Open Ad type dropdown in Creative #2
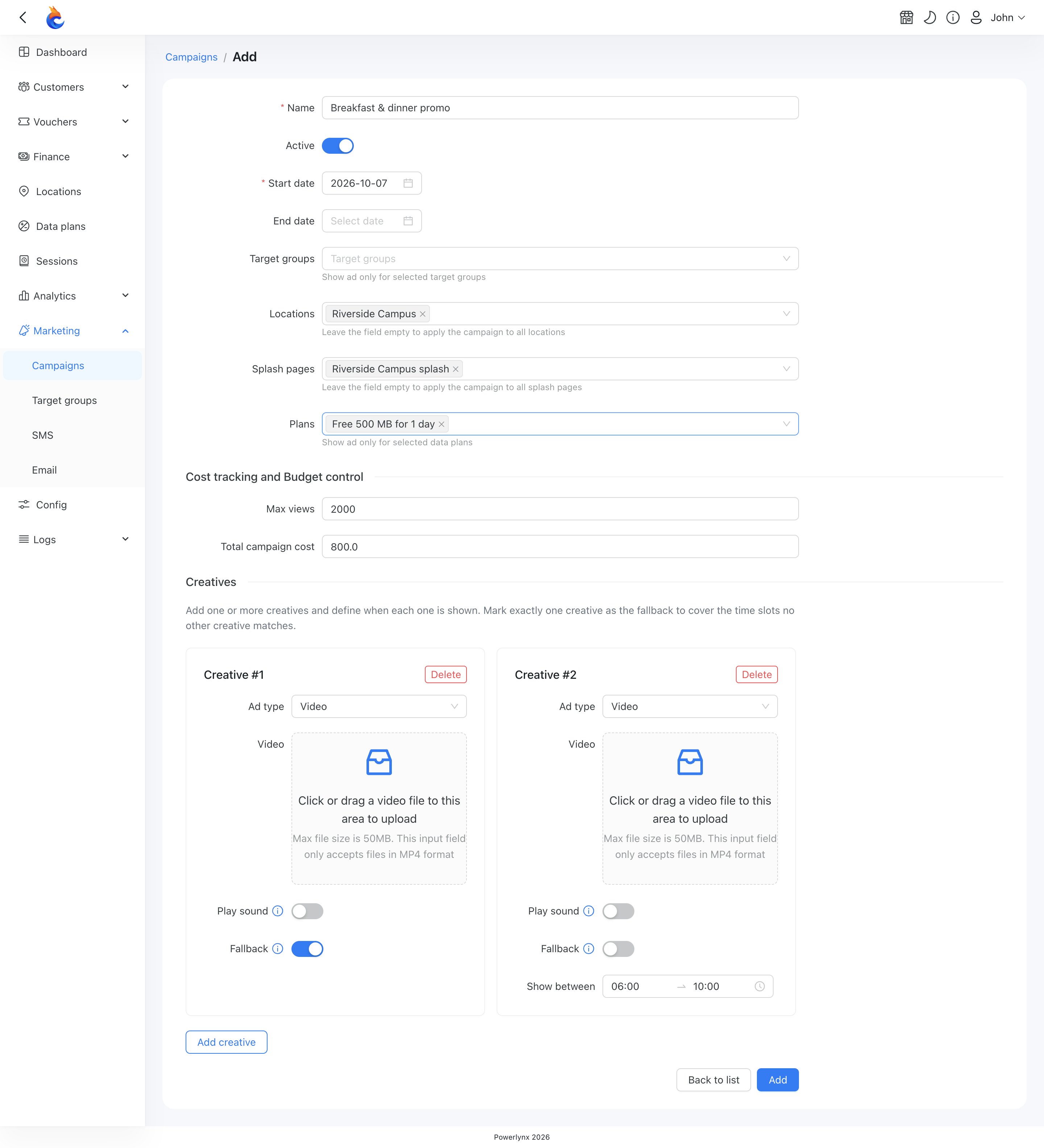This screenshot has width=1044, height=1148. pyautogui.click(x=690, y=706)
